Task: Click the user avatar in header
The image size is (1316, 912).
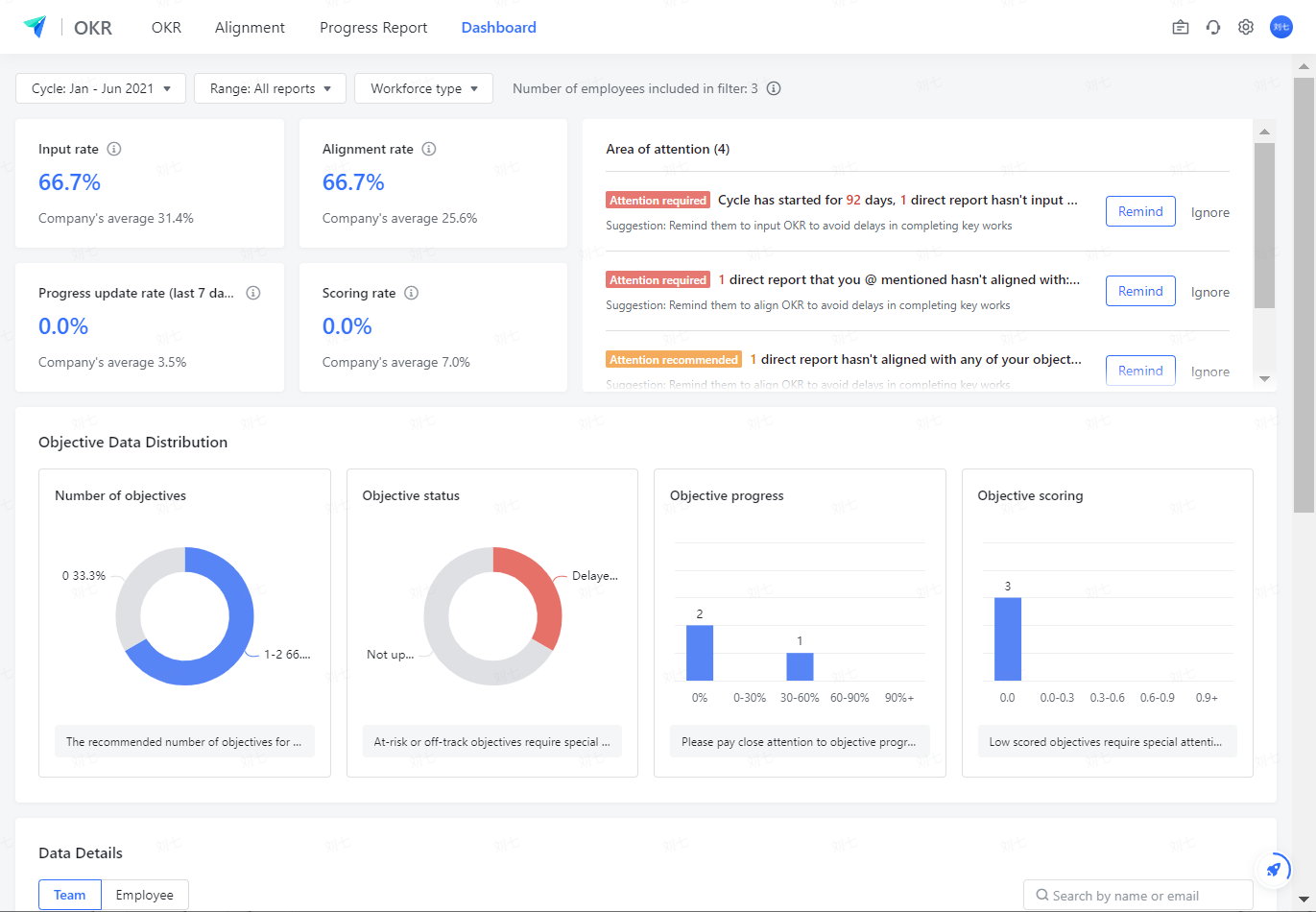Action: (x=1280, y=28)
